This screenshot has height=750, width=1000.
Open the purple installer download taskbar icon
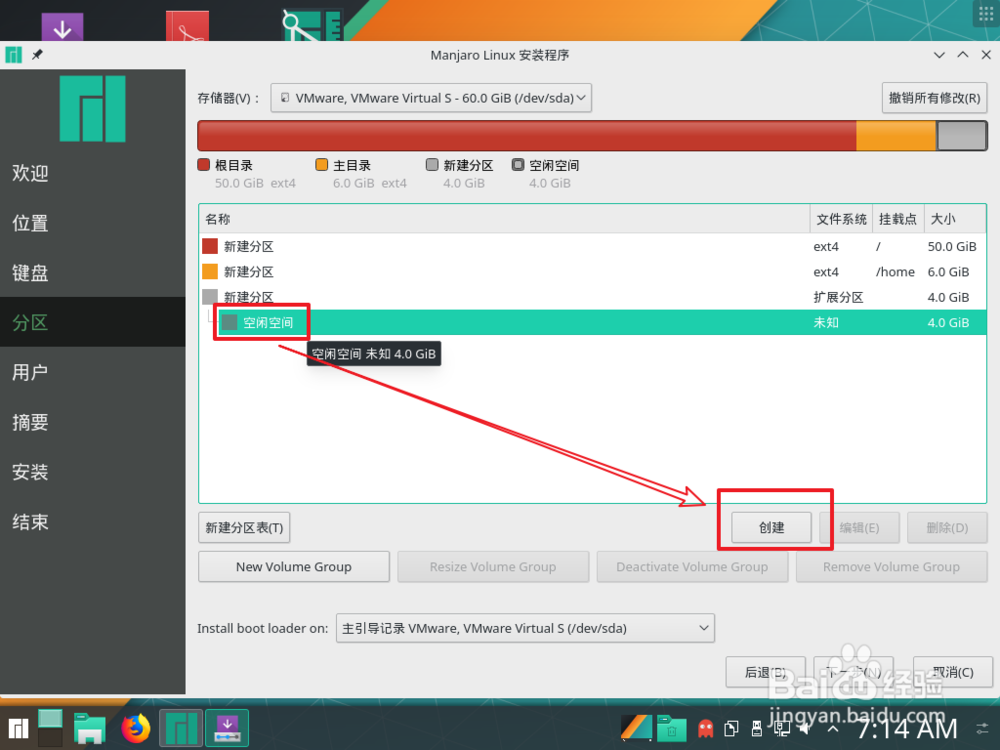pos(227,728)
